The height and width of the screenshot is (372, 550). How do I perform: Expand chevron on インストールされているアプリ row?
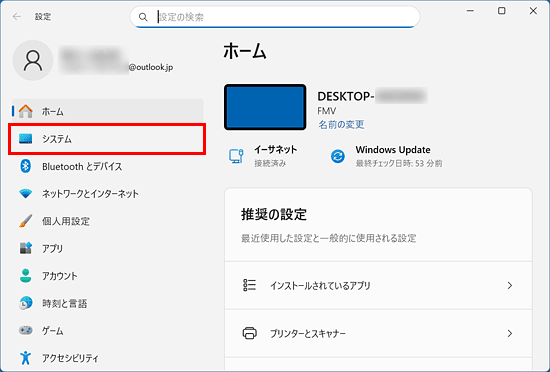[x=510, y=285]
